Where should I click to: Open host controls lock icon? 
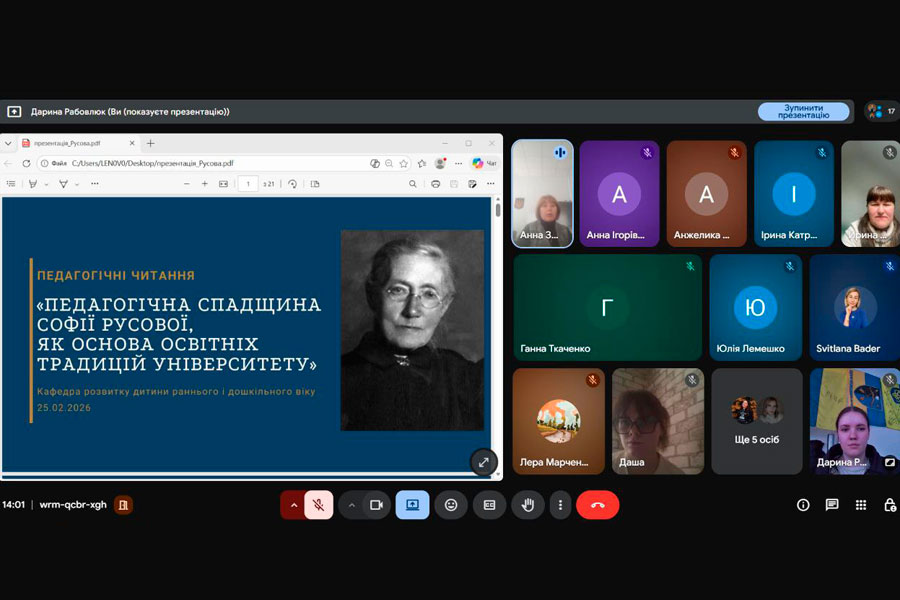(x=890, y=505)
